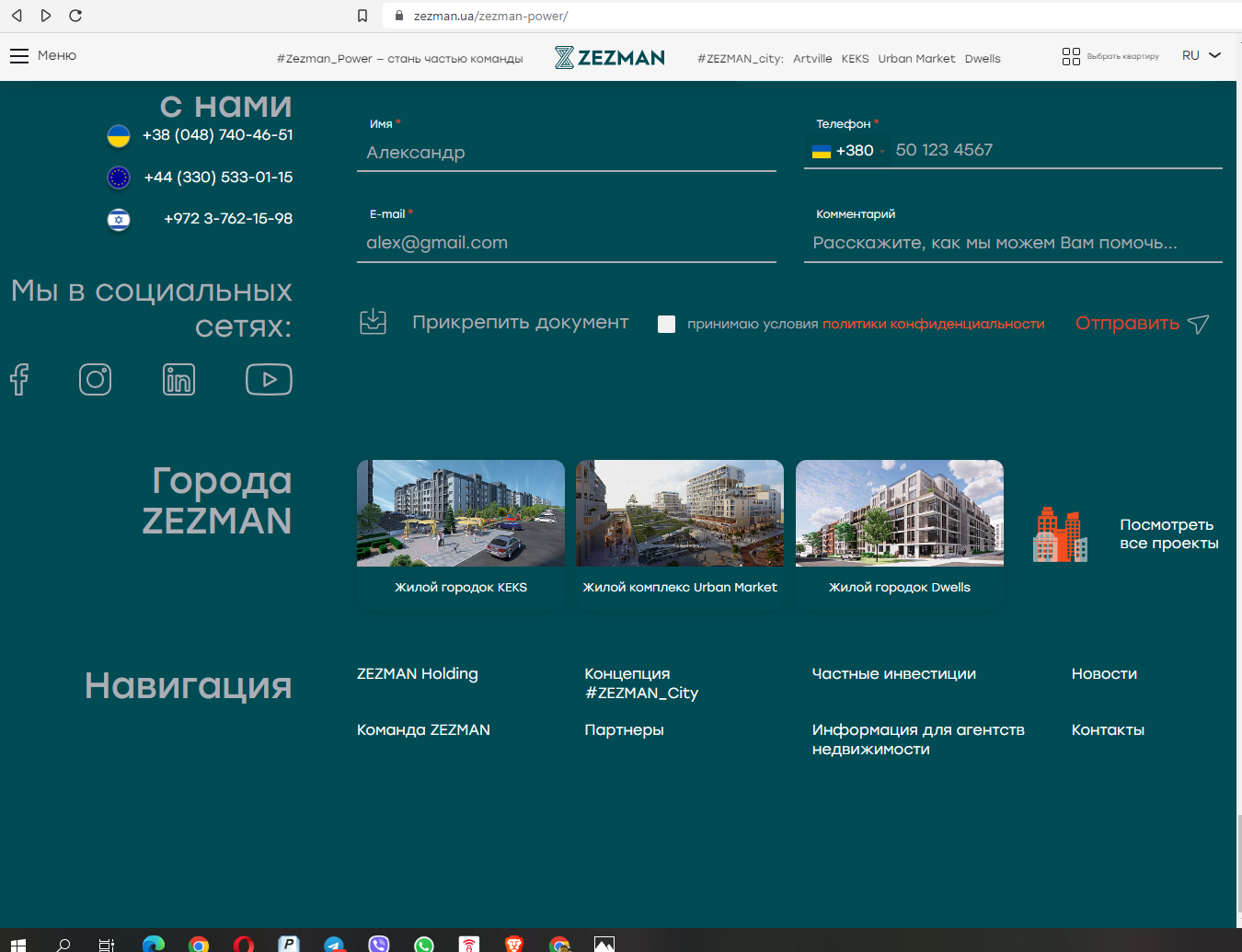Image resolution: width=1242 pixels, height=952 pixels.
Task: Open политики конфиденциальности link
Action: coord(933,324)
